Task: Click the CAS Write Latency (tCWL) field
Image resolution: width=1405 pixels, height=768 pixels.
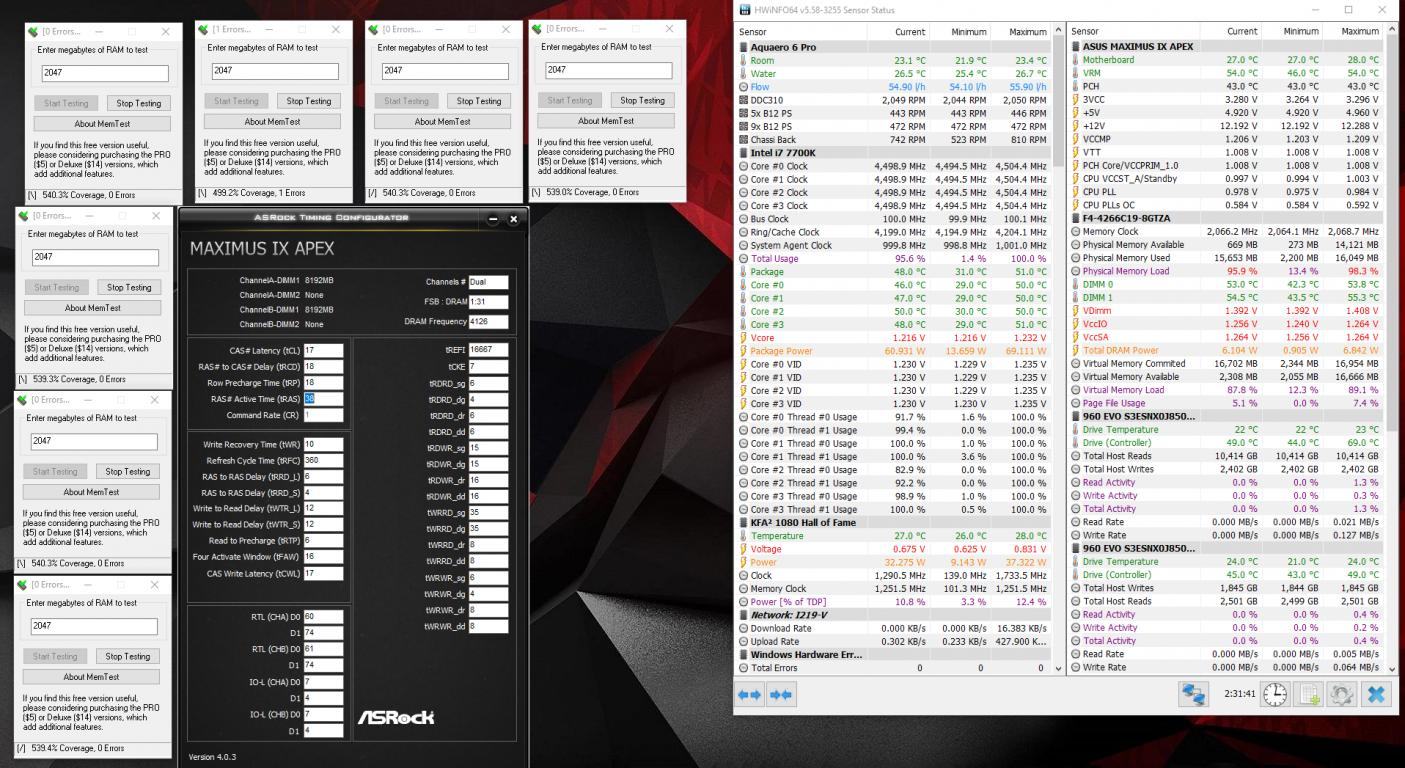Action: point(323,574)
